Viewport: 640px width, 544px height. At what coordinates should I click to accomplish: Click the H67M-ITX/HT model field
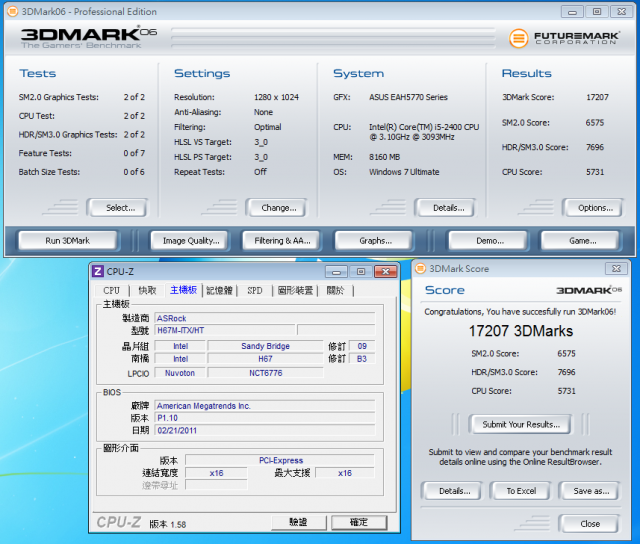[x=225, y=330]
